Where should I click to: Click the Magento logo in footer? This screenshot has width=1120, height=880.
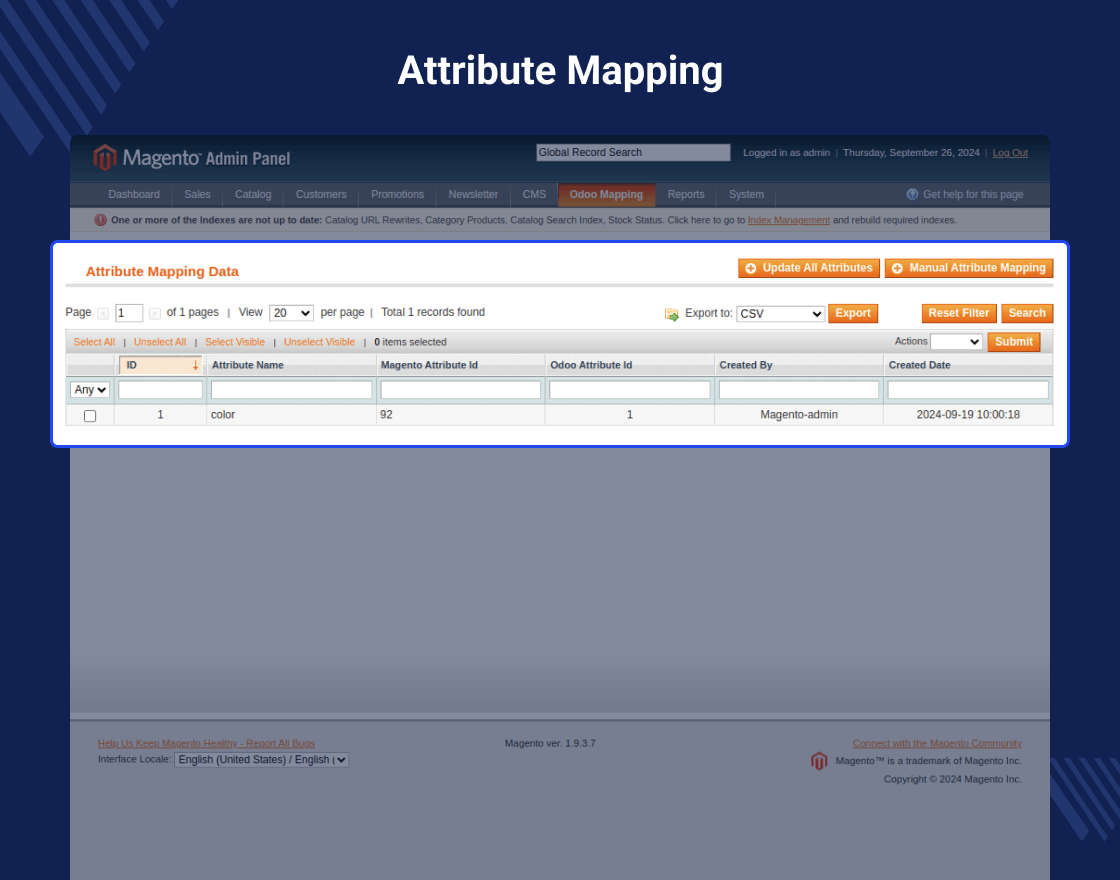click(x=819, y=761)
